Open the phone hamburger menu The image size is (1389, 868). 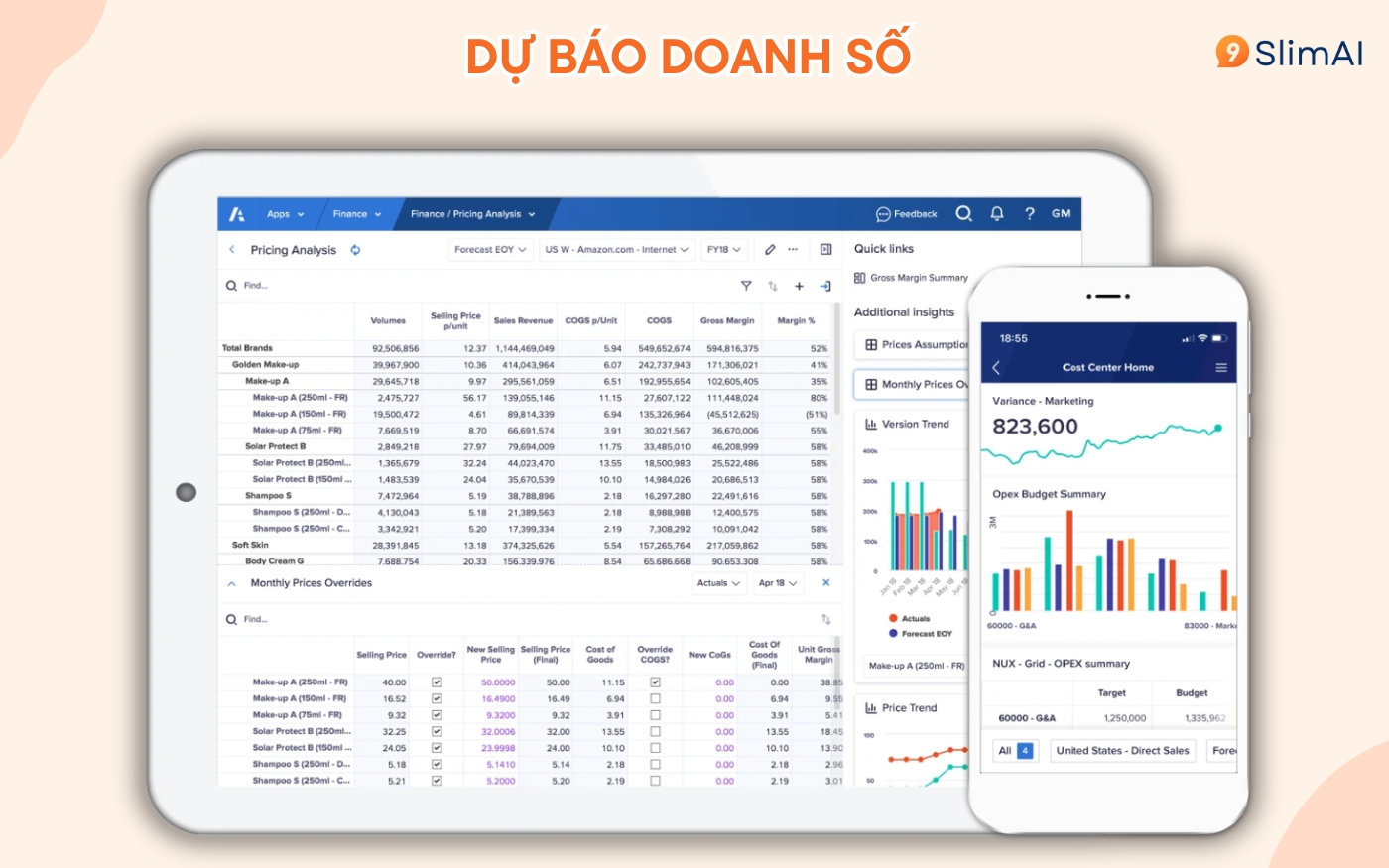click(x=1221, y=367)
